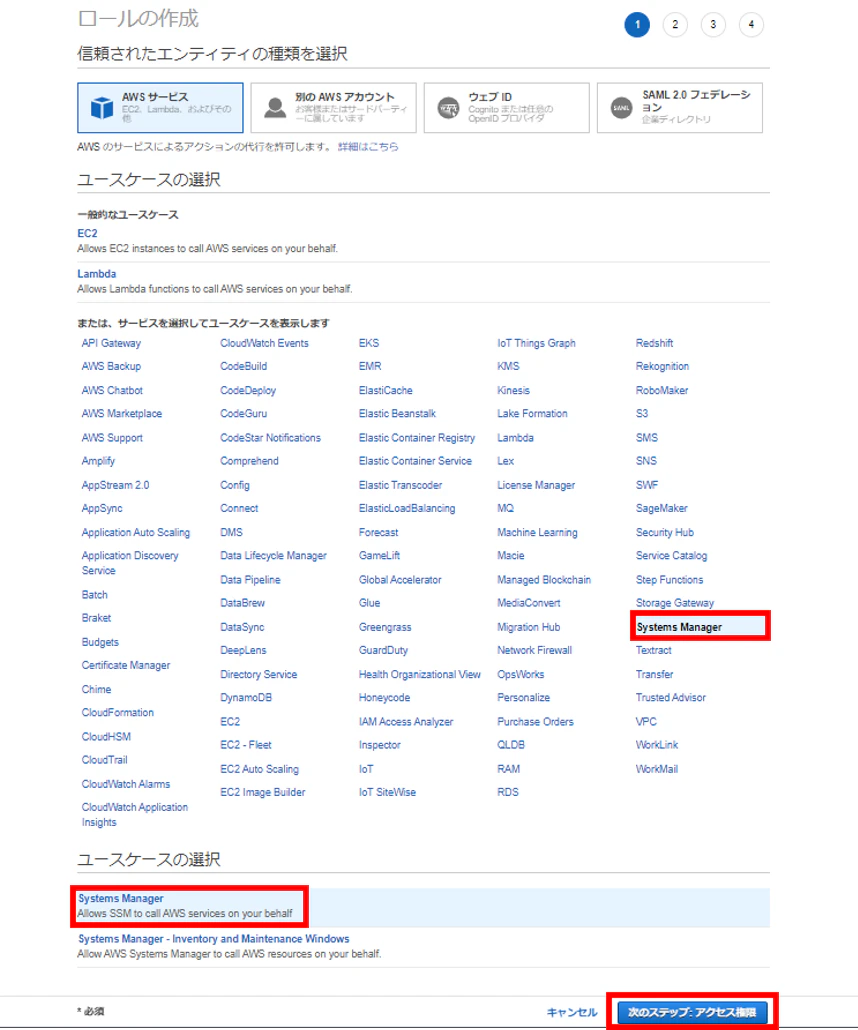
Task: Select SageMaker service
Action: (x=662, y=508)
